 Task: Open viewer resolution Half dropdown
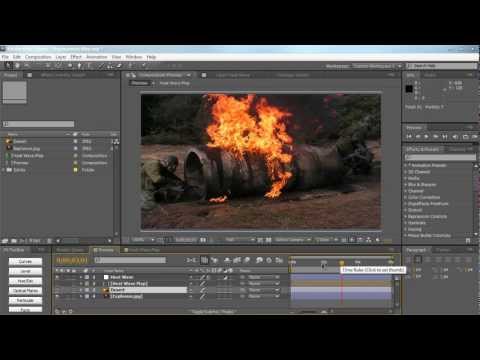[239, 240]
